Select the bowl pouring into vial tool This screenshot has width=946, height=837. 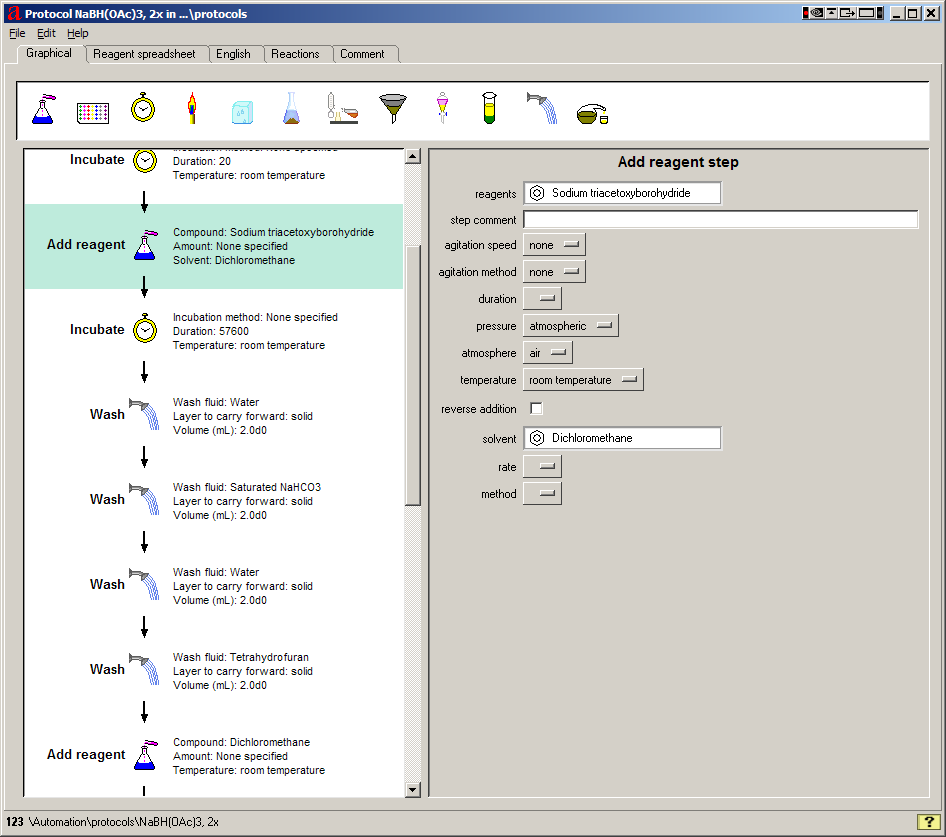pyautogui.click(x=592, y=114)
